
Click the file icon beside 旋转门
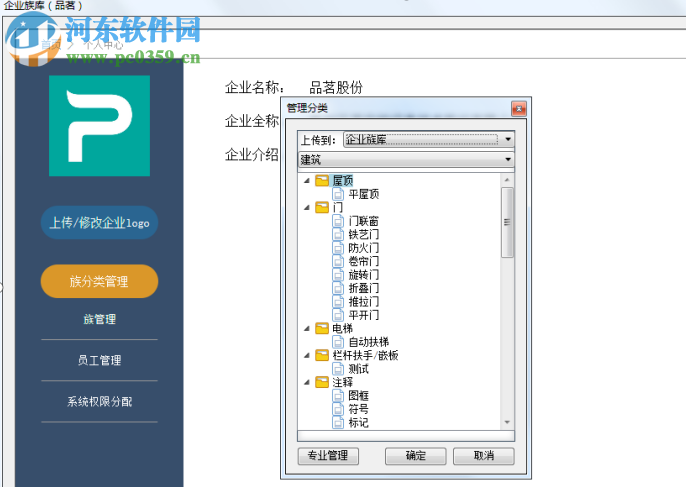[x=338, y=275]
